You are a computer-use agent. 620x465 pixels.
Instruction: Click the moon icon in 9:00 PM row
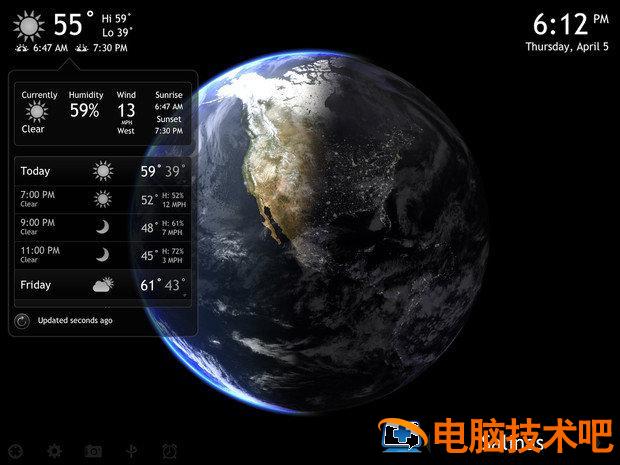tap(103, 227)
